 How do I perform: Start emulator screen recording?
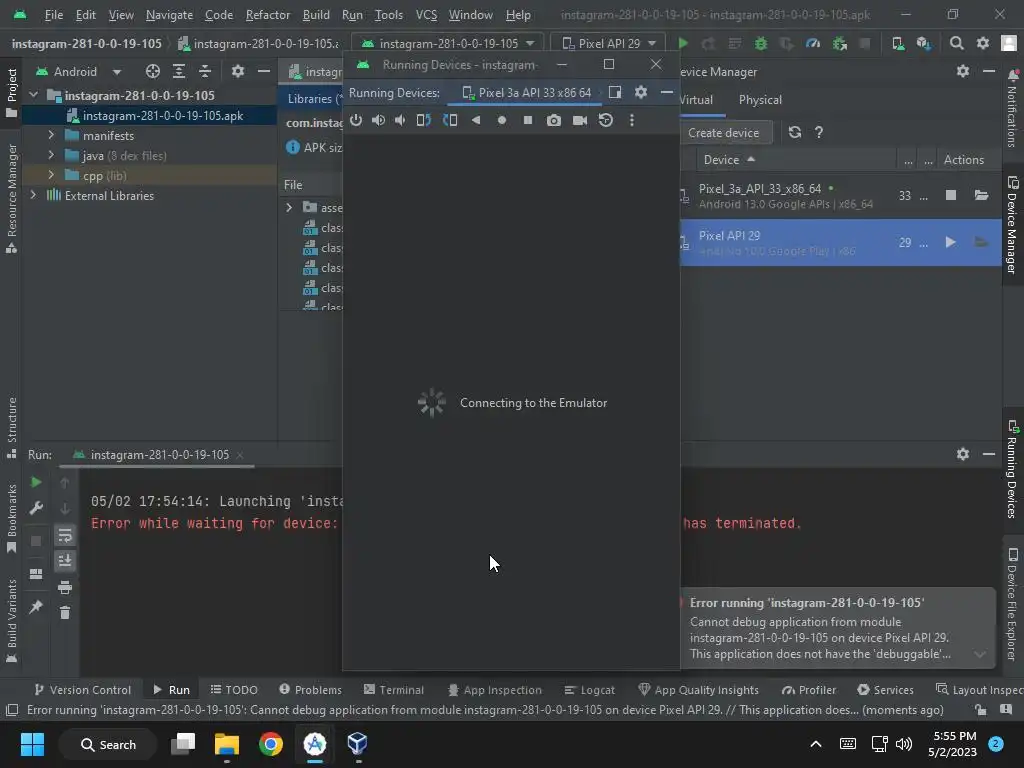tap(579, 120)
